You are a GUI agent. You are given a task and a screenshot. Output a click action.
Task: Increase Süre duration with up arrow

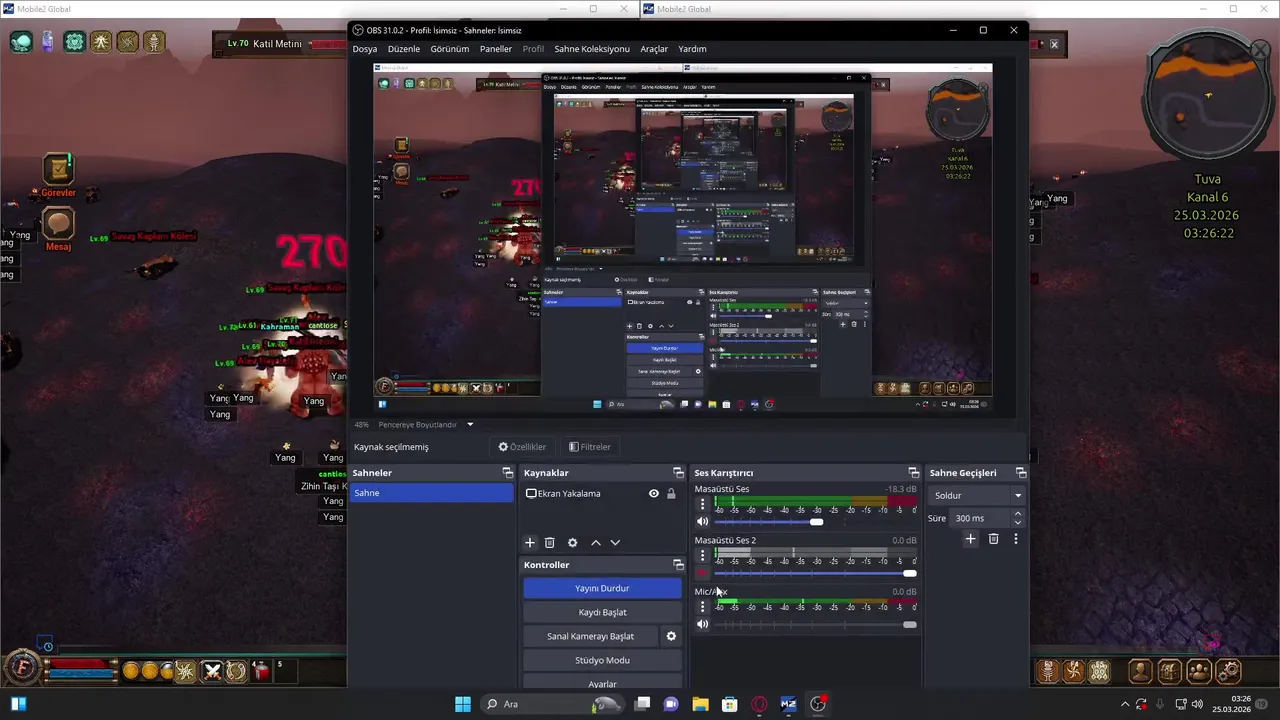[1018, 514]
